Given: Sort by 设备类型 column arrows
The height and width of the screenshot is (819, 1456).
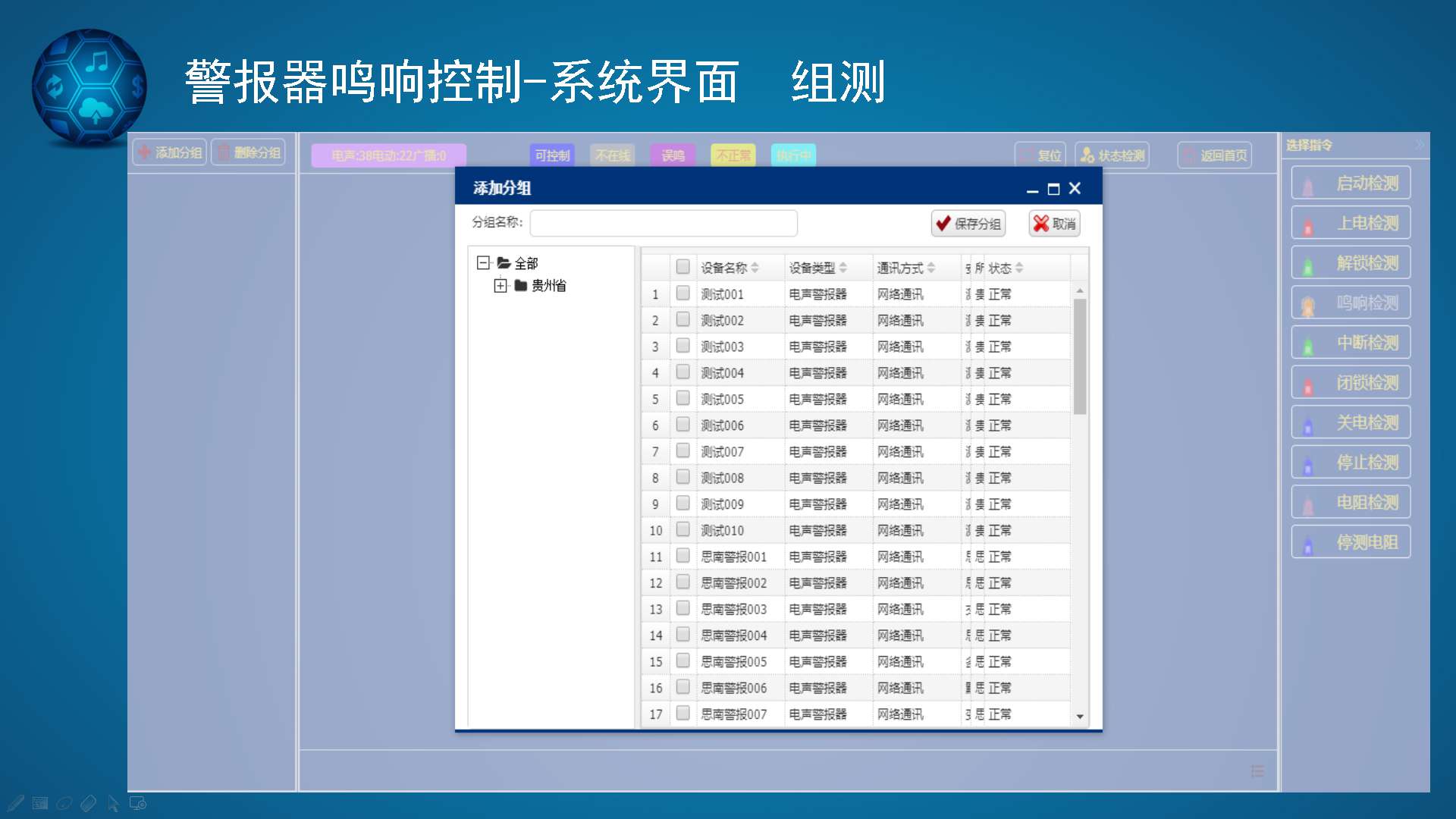Looking at the screenshot, I should point(843,268).
